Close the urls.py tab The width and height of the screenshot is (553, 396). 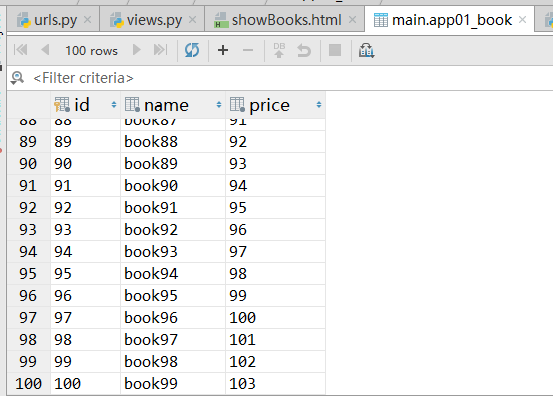pos(87,20)
